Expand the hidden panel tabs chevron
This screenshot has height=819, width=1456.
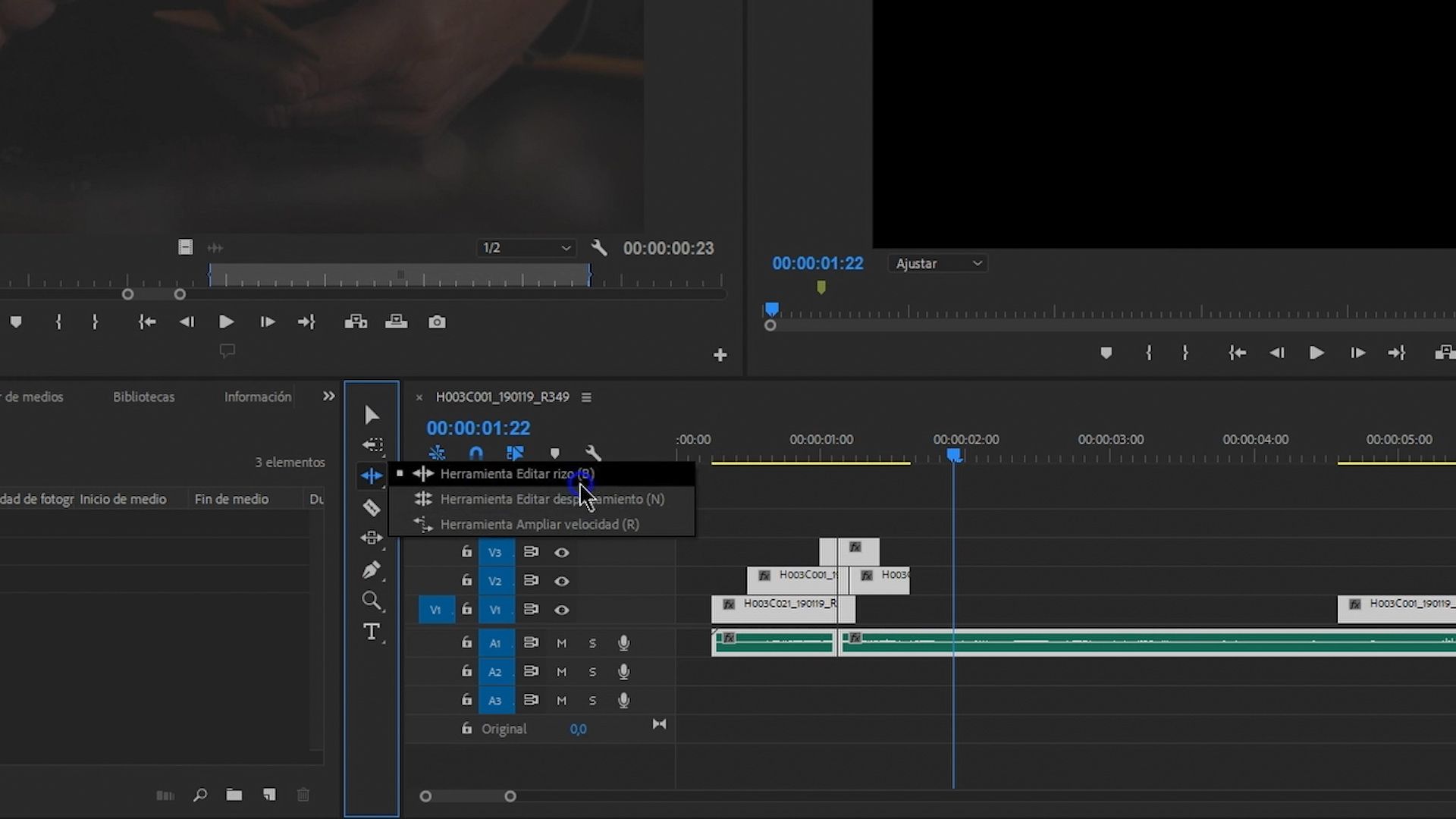[328, 397]
